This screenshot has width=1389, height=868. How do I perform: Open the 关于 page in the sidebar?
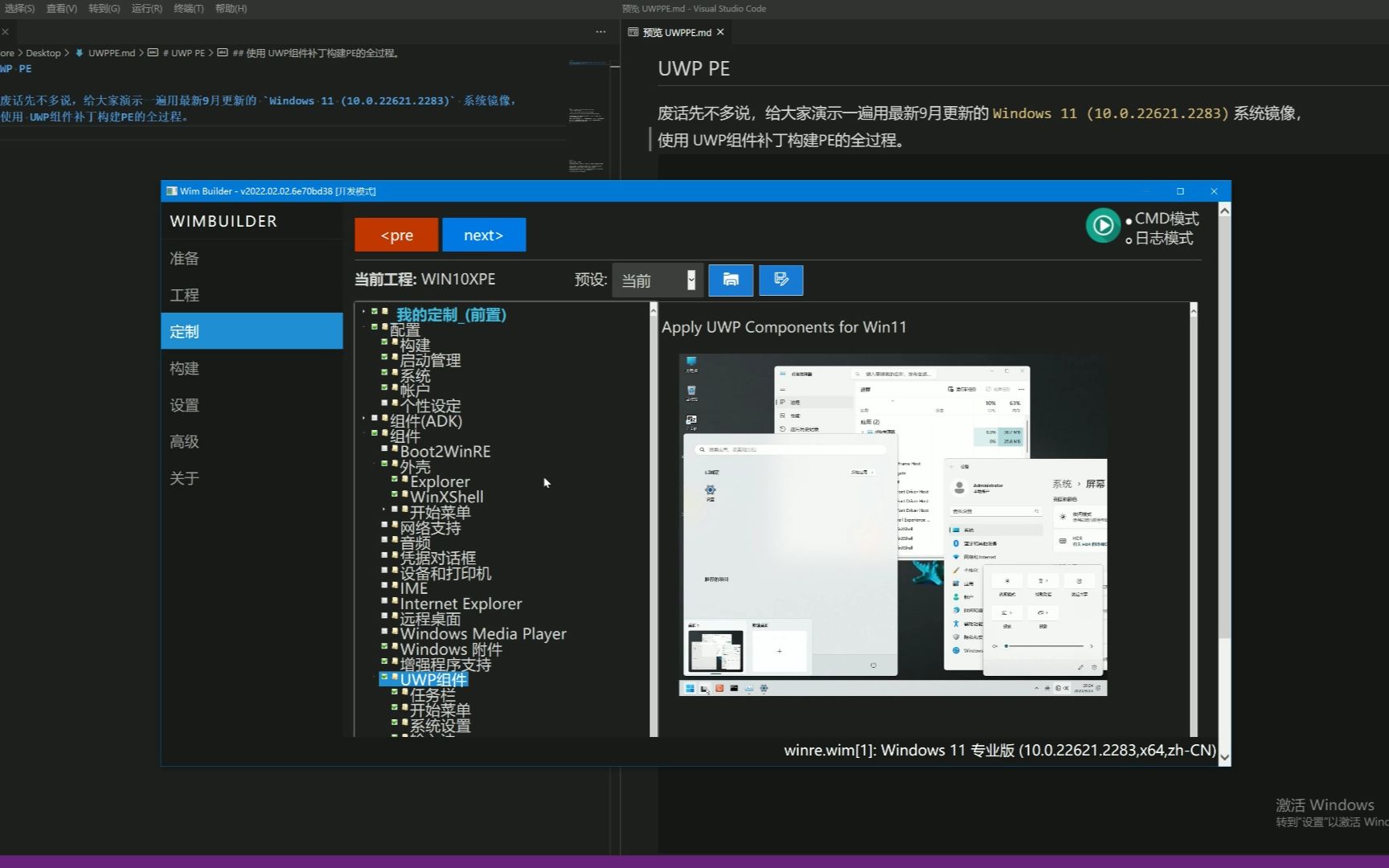click(252, 478)
